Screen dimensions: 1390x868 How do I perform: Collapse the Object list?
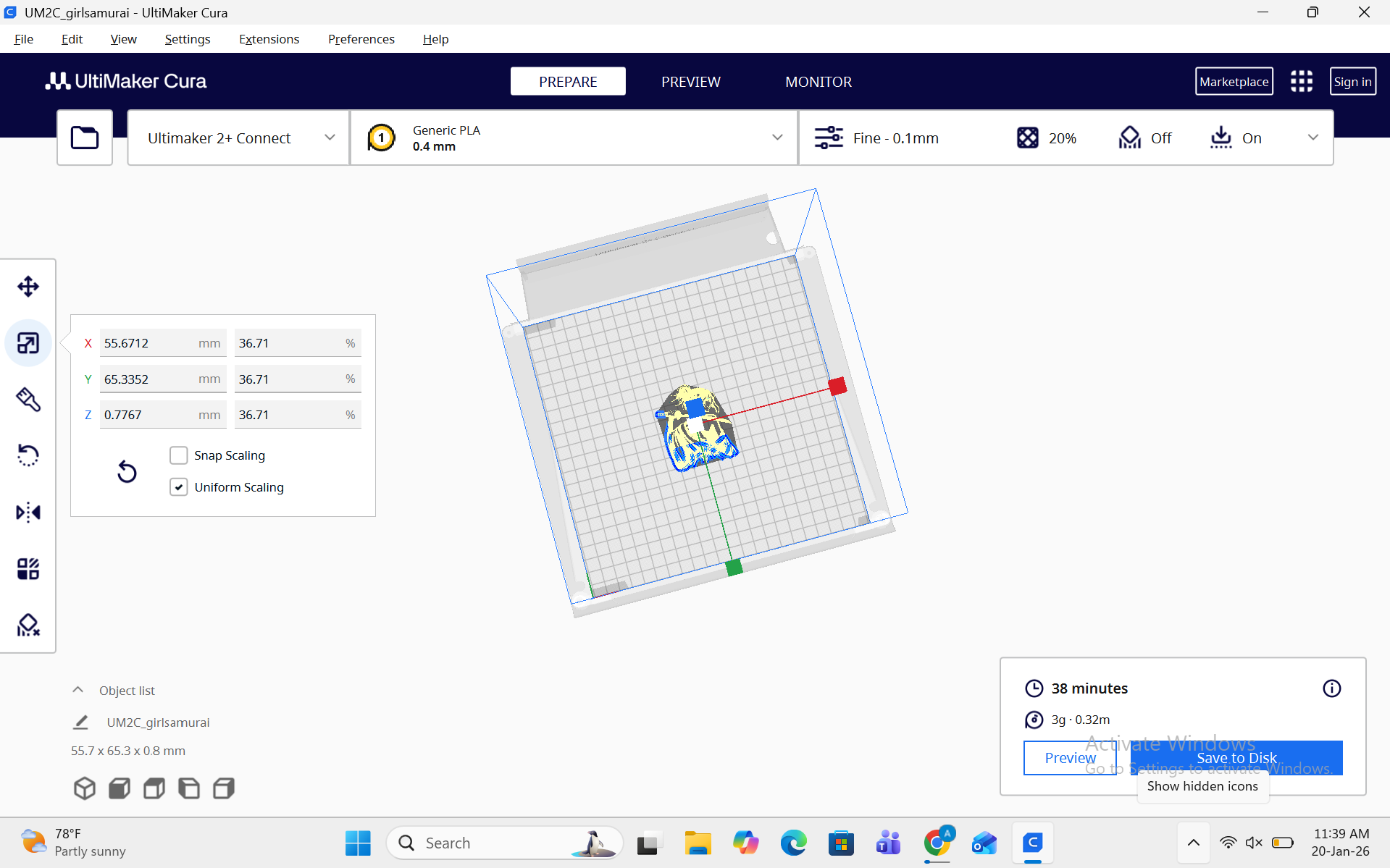click(x=78, y=690)
